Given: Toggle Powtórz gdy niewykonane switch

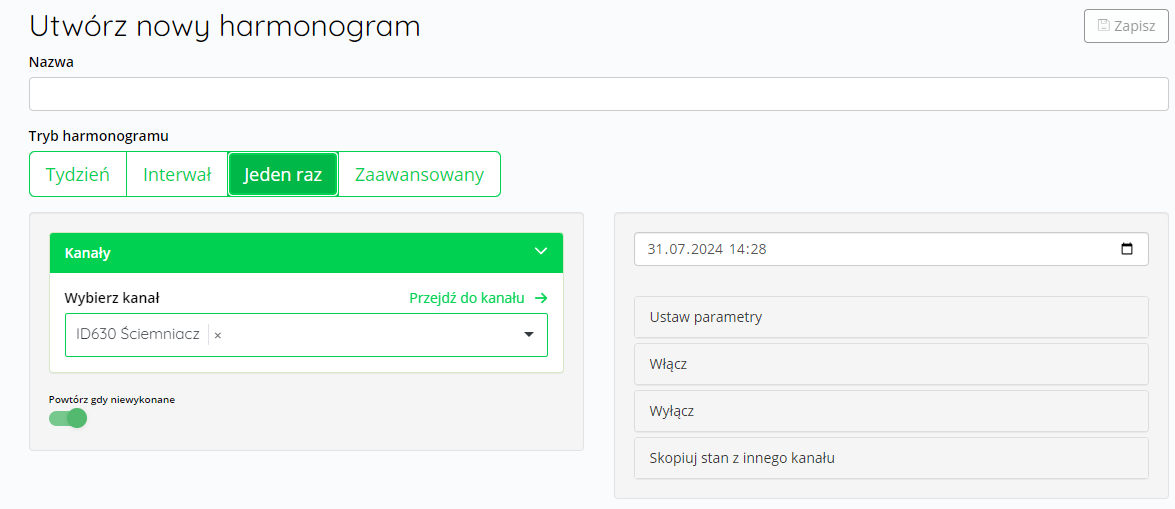Looking at the screenshot, I should pyautogui.click(x=67, y=418).
